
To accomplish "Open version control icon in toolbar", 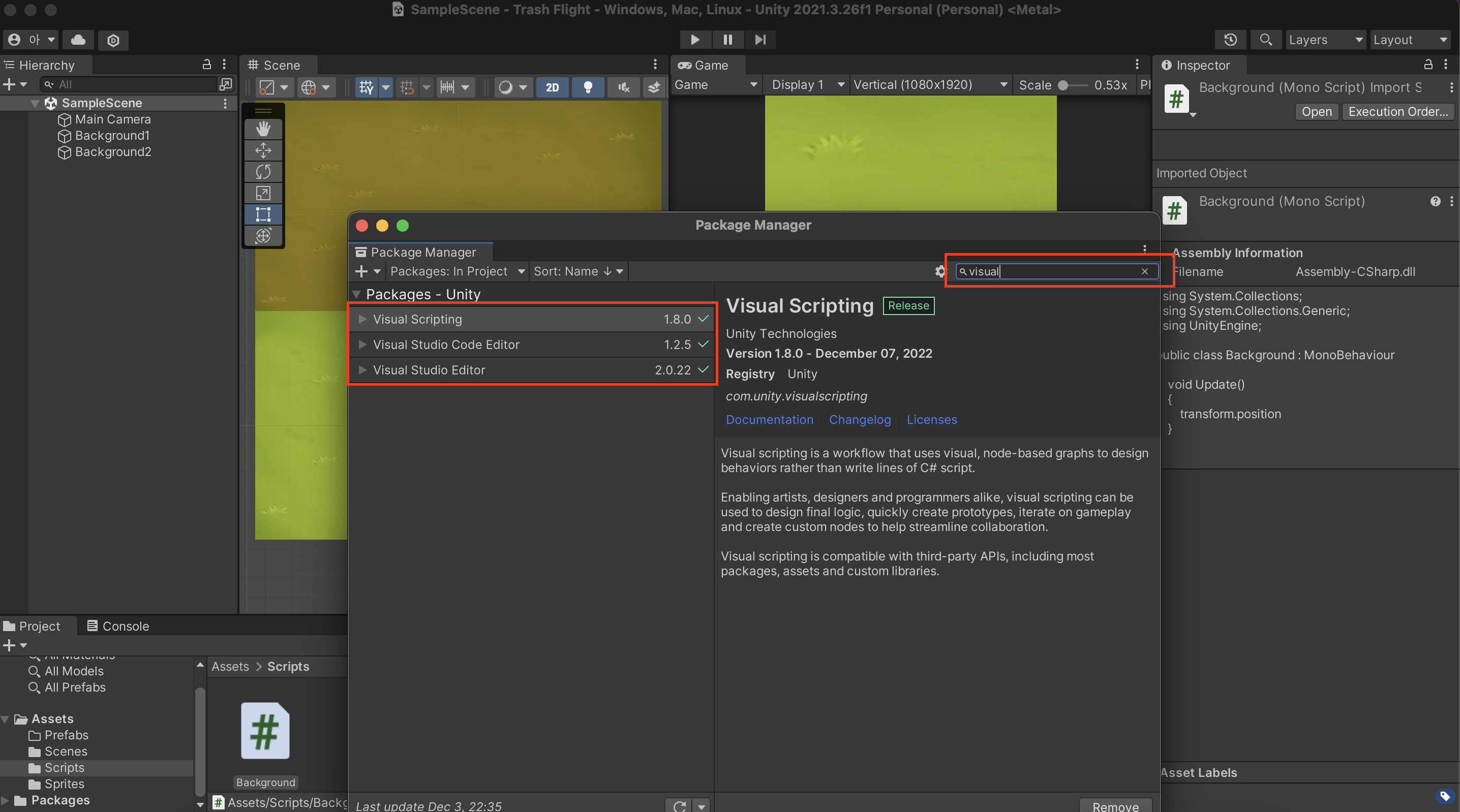I will click(x=113, y=40).
